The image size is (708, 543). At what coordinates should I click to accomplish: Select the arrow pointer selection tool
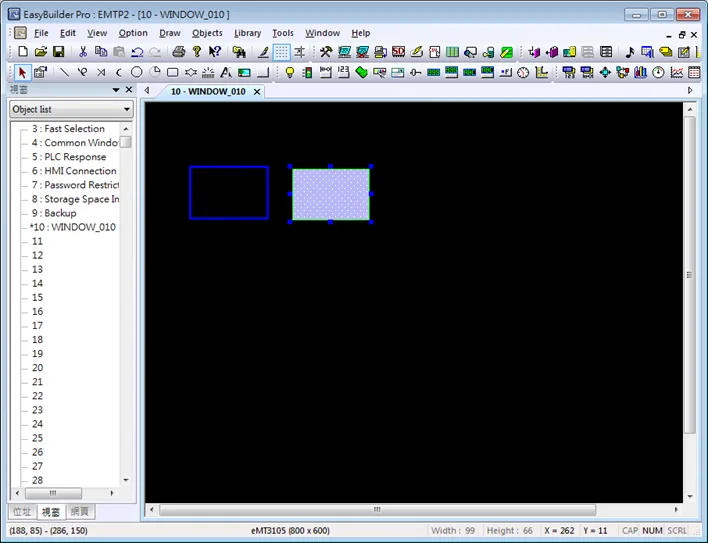pyautogui.click(x=22, y=72)
